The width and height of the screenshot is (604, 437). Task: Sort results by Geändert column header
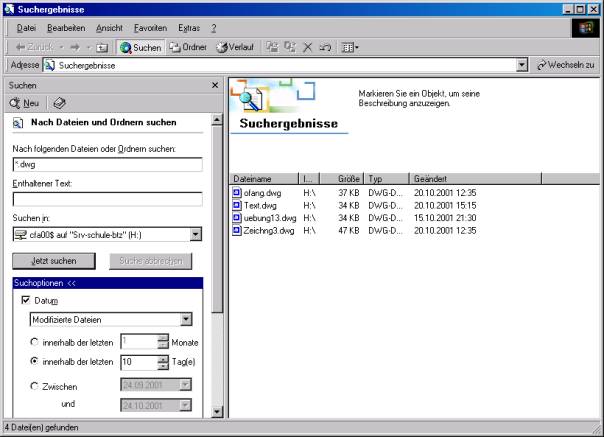(475, 179)
